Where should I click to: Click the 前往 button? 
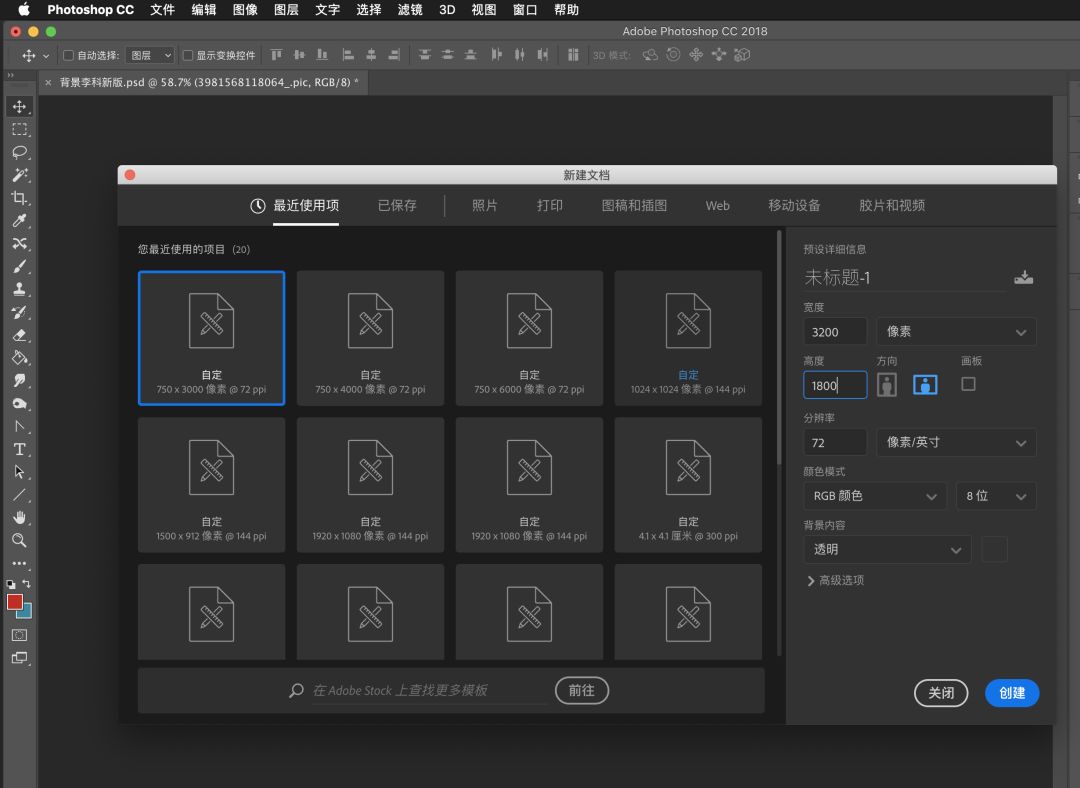581,690
